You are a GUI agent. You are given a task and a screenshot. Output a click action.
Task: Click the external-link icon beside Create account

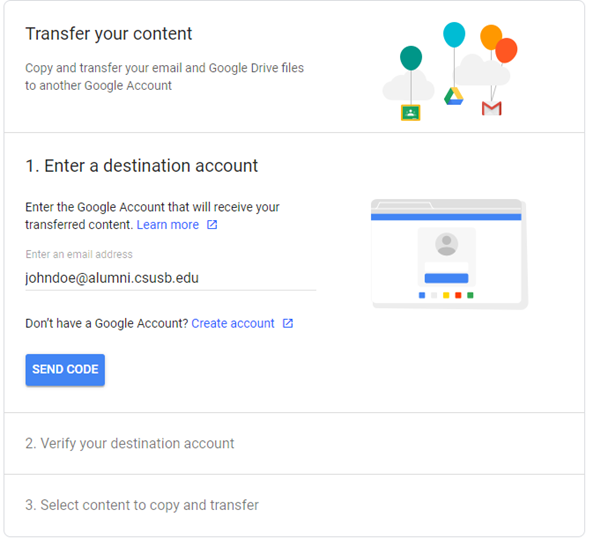[x=288, y=323]
